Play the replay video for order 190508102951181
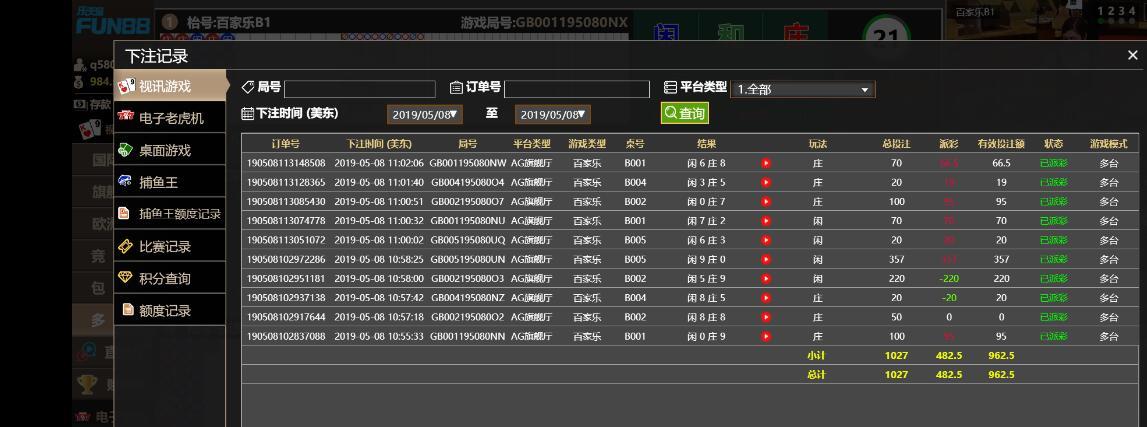The height and width of the screenshot is (427, 1147). click(x=766, y=279)
